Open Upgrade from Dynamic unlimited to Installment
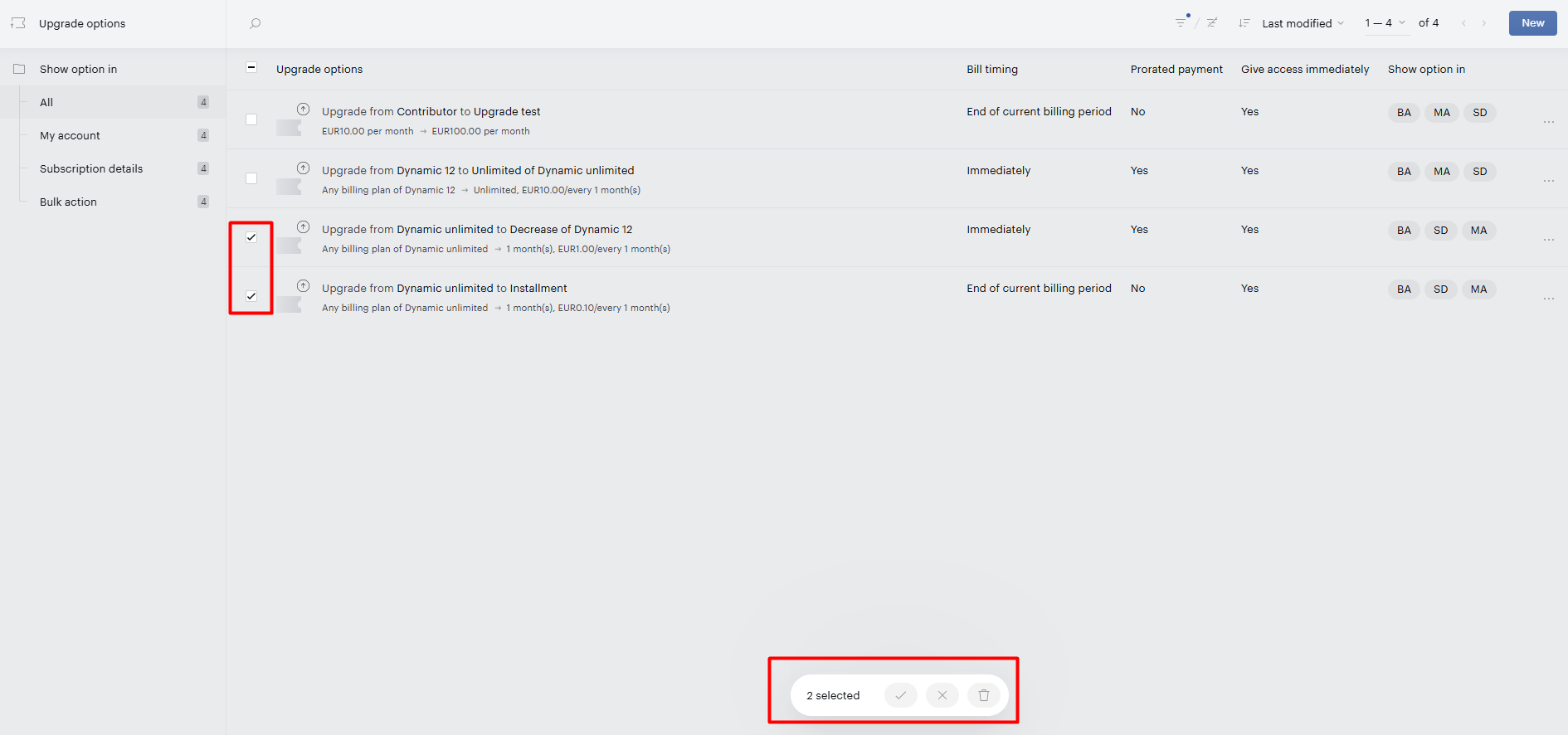The image size is (1568, 735). (445, 288)
